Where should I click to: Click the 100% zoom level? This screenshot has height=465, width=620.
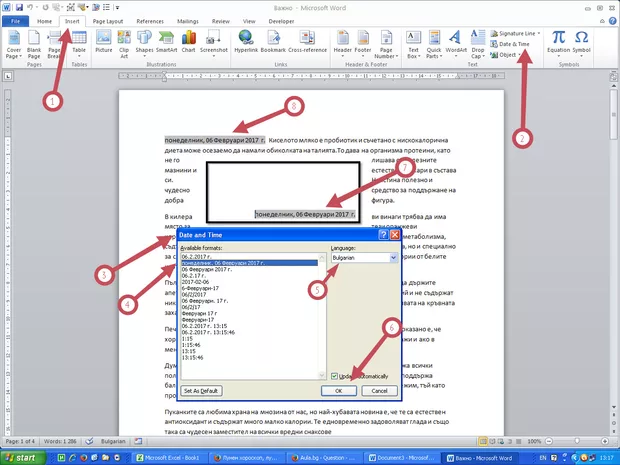coord(534,441)
